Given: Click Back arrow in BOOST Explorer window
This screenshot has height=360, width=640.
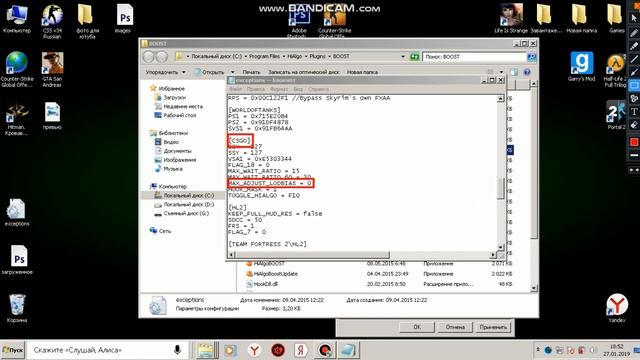Looking at the screenshot, I should click(149, 57).
